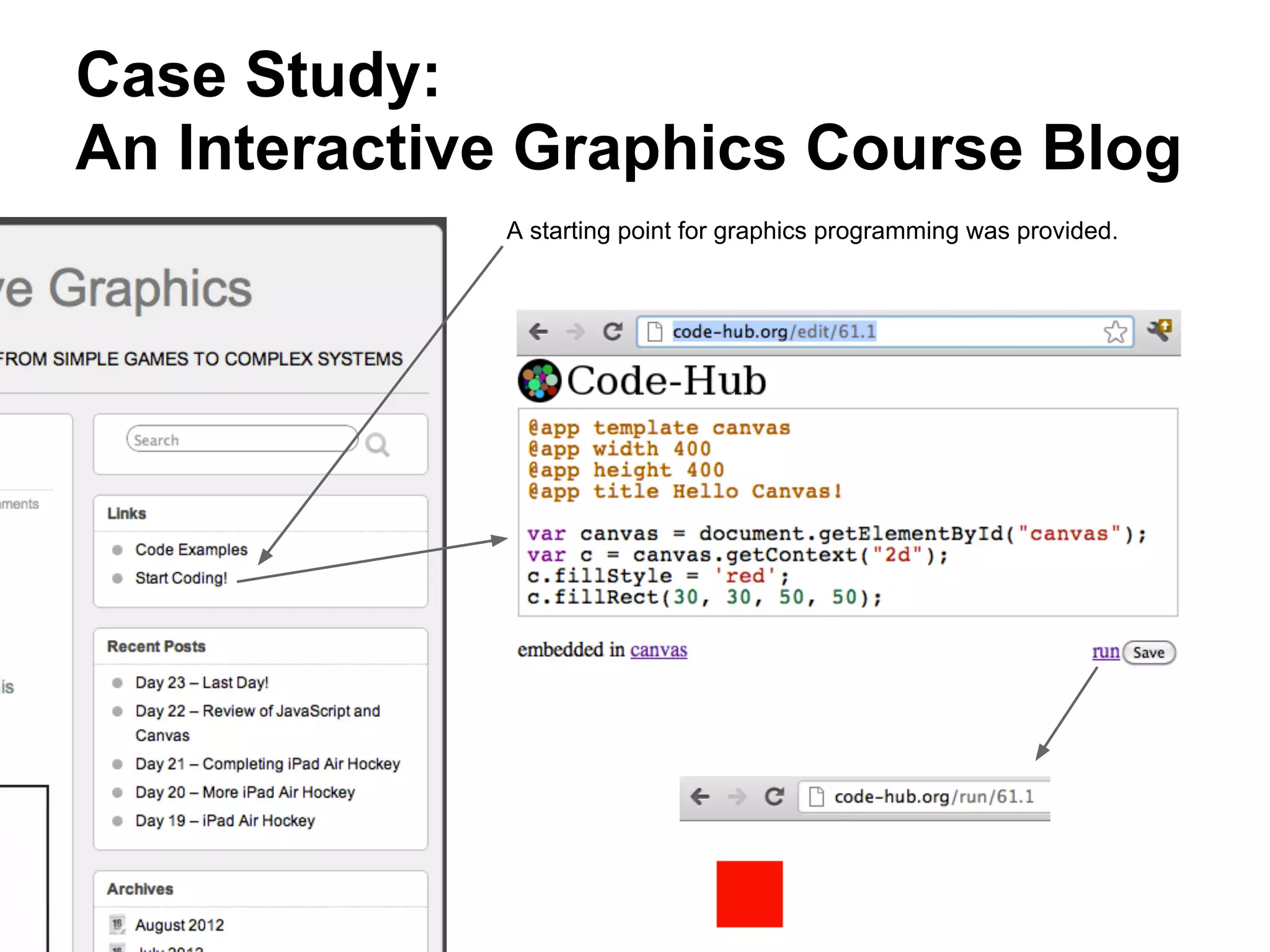Click the Links widget heading

(x=127, y=513)
